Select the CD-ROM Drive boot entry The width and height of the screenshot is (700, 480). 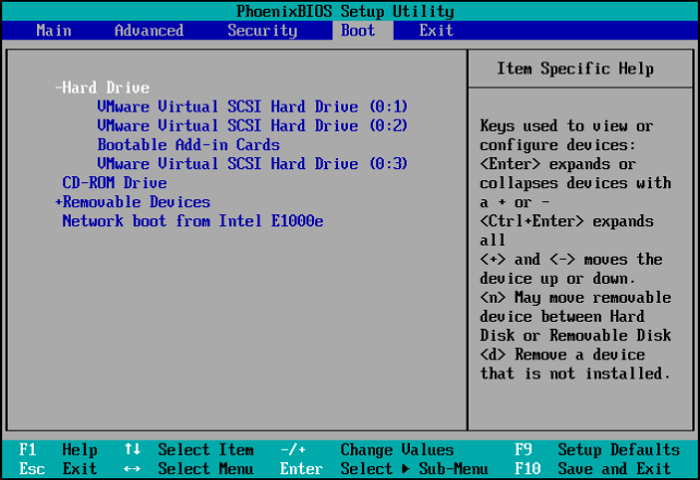coord(114,183)
